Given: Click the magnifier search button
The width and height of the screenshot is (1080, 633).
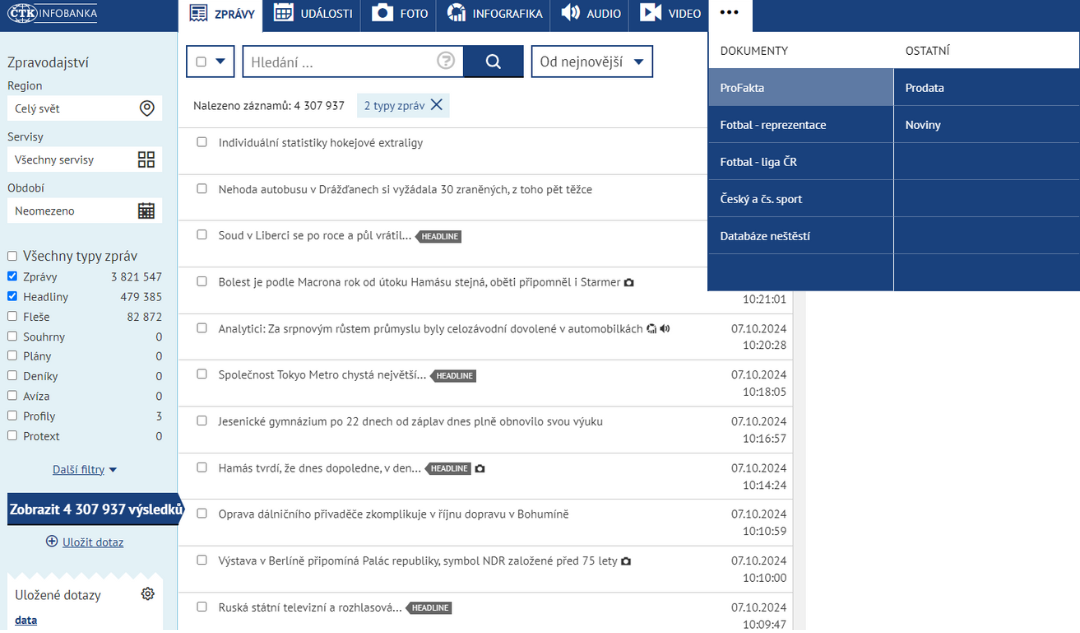Looking at the screenshot, I should (x=493, y=61).
